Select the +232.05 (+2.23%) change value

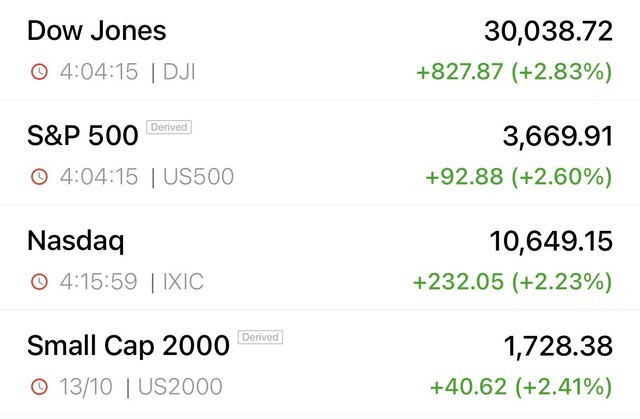point(513,282)
